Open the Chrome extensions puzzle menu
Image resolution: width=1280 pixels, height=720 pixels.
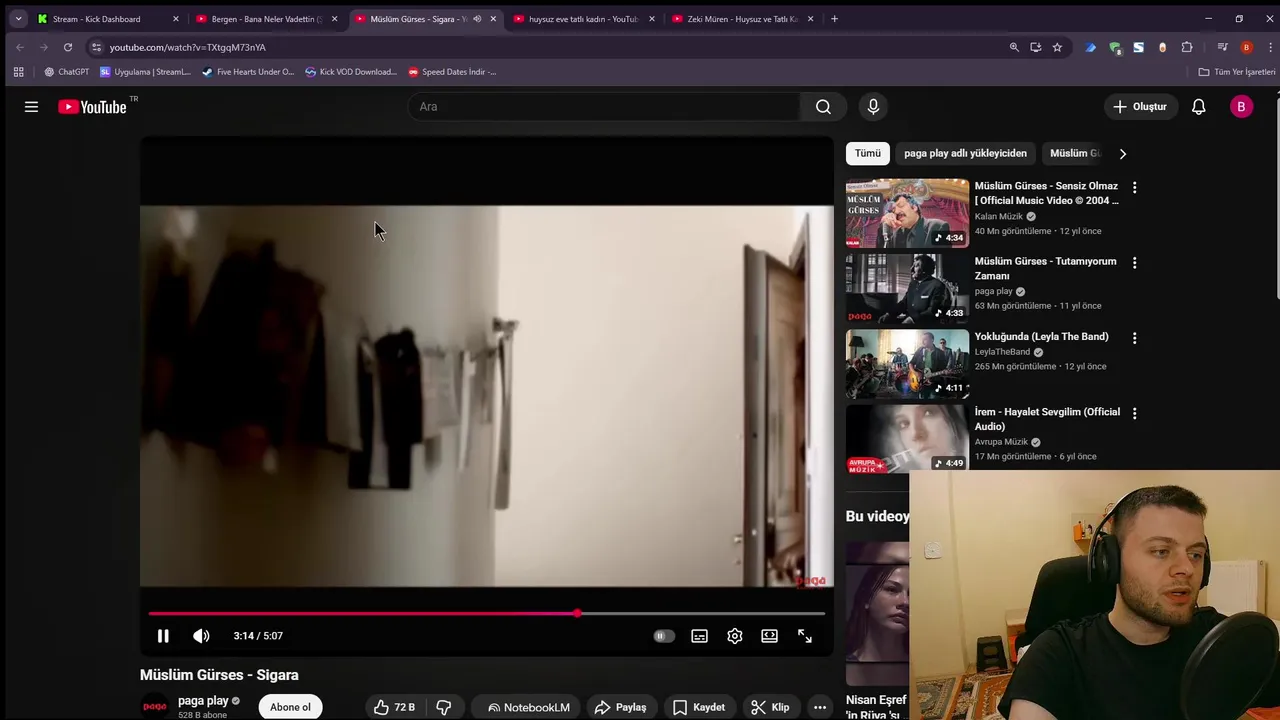[1187, 47]
